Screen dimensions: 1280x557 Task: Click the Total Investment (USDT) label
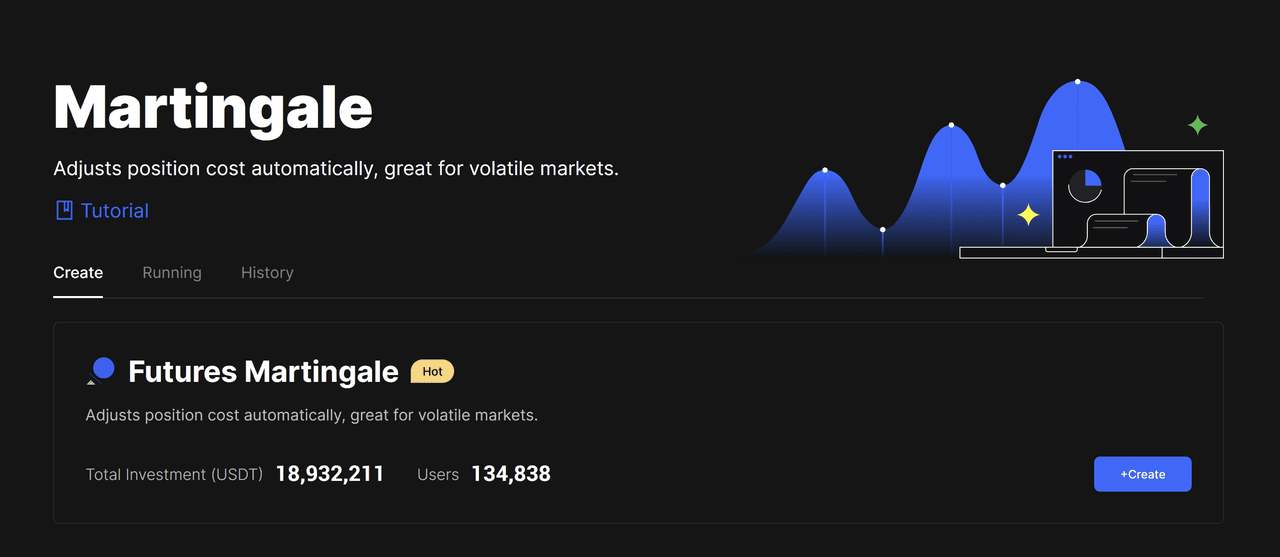174,475
